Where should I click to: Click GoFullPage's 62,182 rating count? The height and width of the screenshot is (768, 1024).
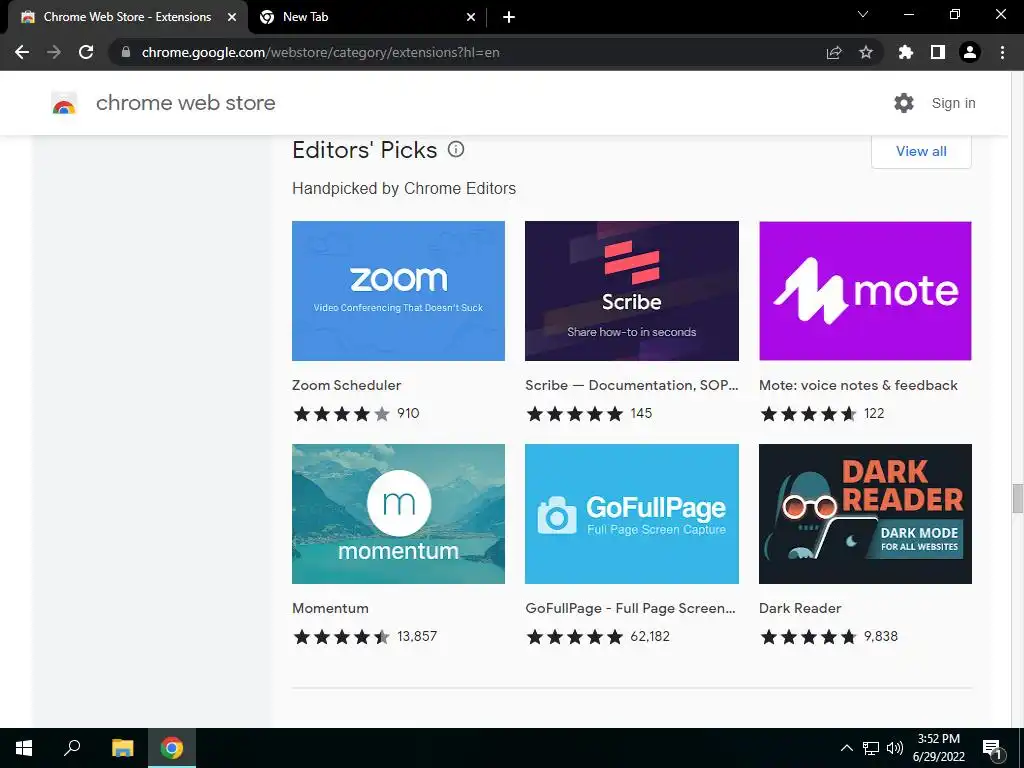click(x=650, y=636)
